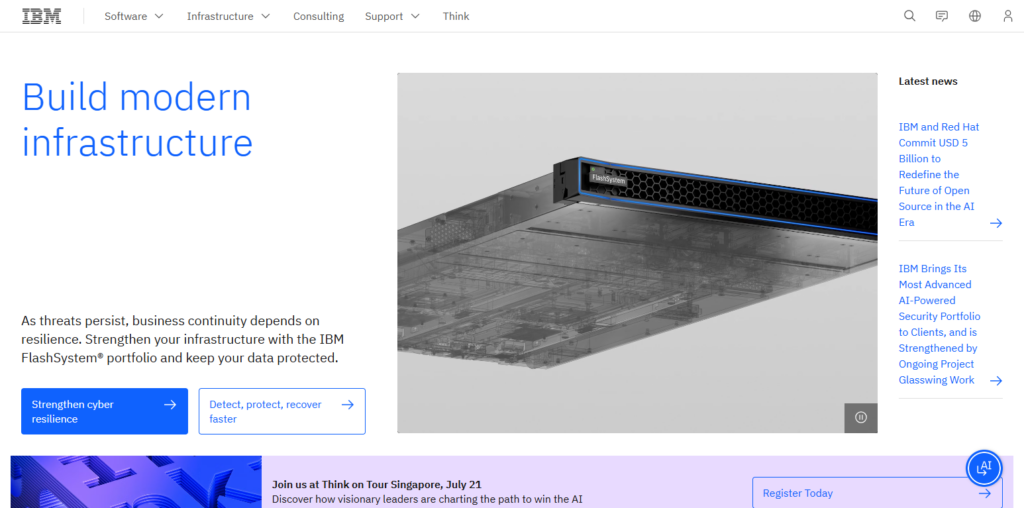The image size is (1024, 508).
Task: Expand the Infrastructure menu
Action: pos(229,16)
